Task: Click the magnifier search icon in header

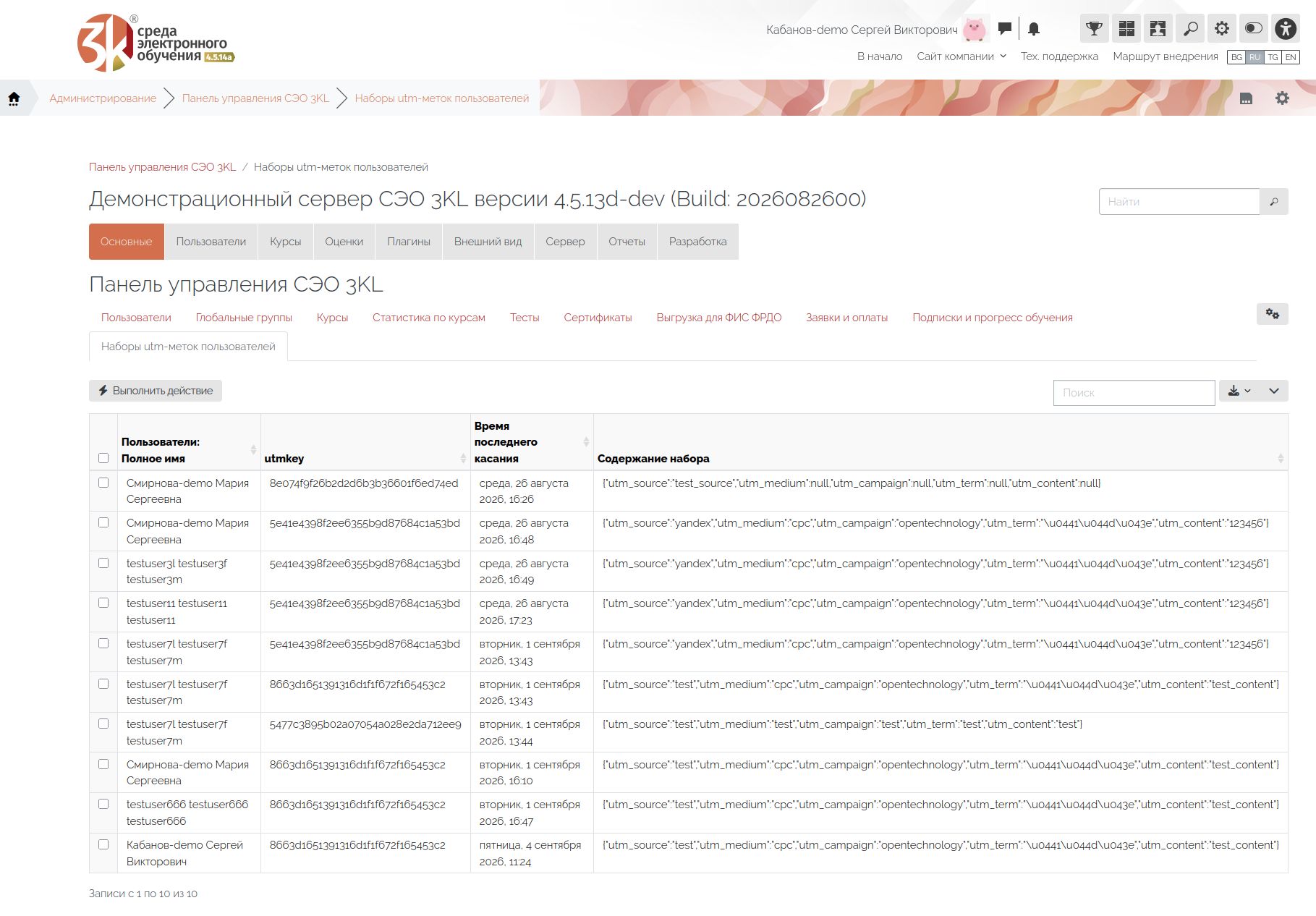Action: (1190, 29)
